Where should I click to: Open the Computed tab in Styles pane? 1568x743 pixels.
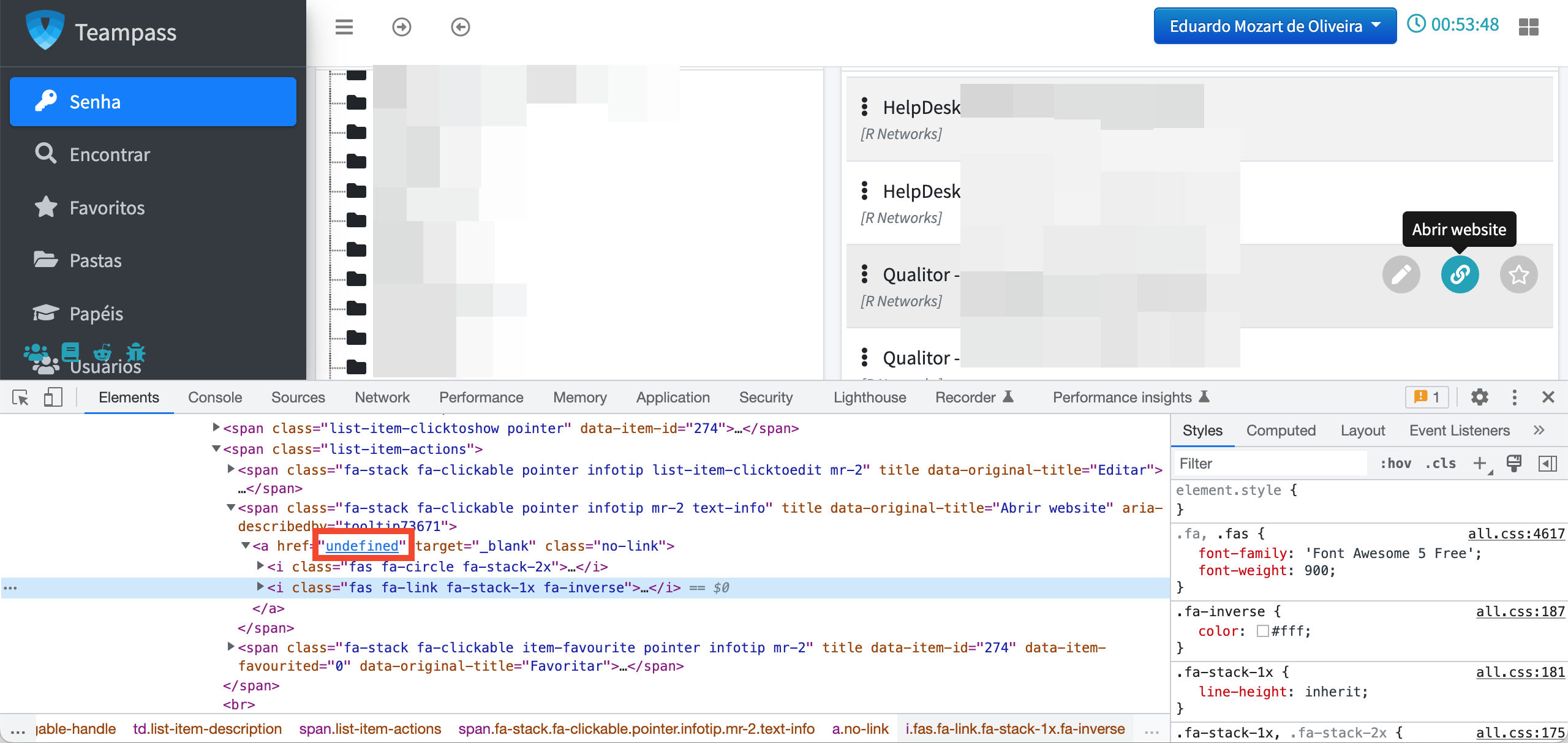click(1281, 430)
